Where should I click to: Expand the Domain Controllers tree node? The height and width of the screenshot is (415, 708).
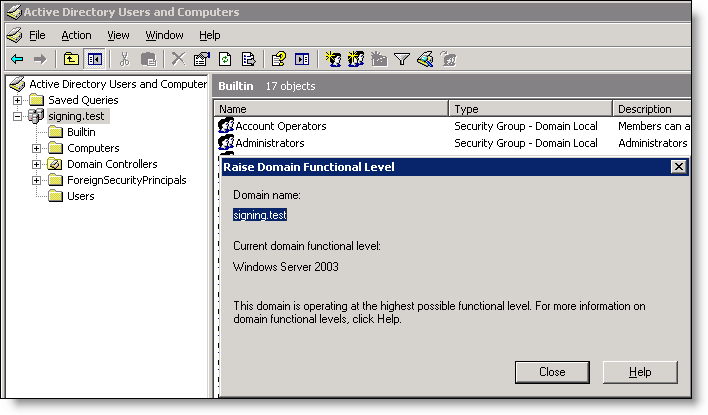click(37, 164)
